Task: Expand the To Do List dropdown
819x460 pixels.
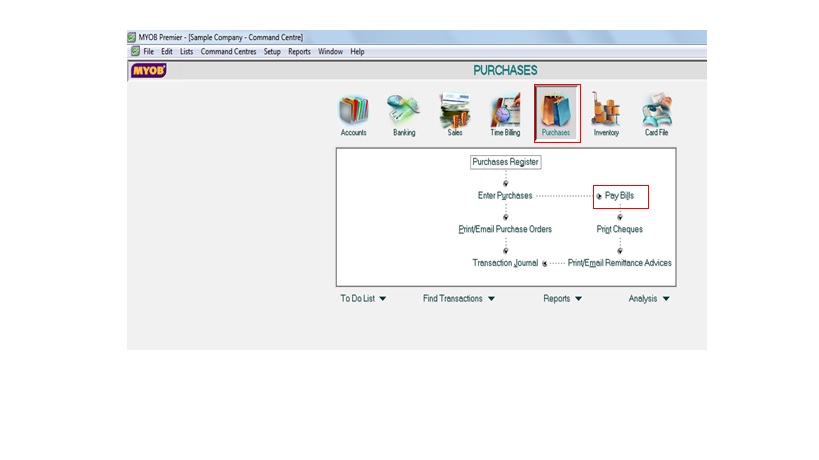Action: pos(363,298)
